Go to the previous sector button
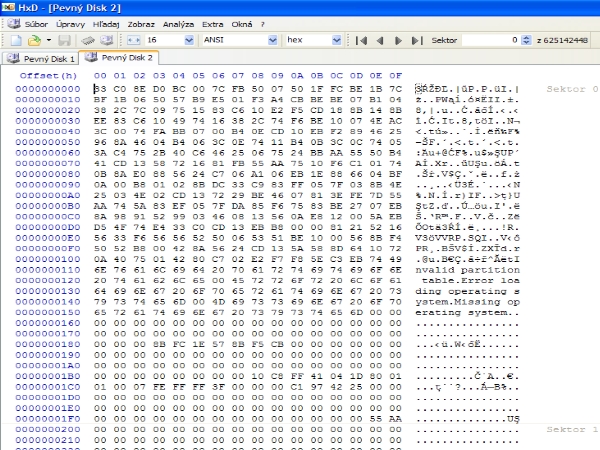The height and width of the screenshot is (450, 600). (x=380, y=40)
